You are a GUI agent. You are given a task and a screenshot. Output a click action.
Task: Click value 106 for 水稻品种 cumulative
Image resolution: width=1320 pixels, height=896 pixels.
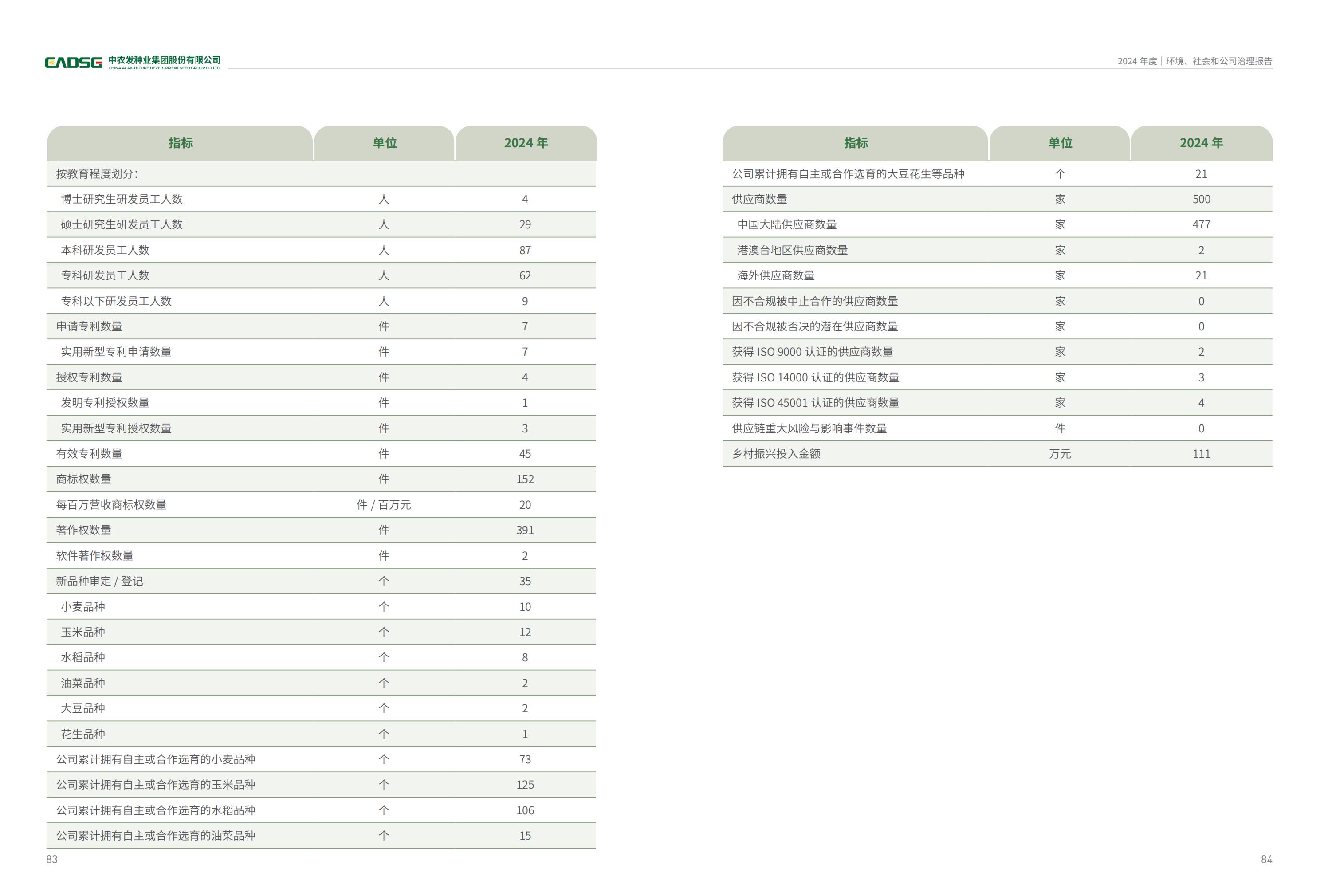pos(525,810)
